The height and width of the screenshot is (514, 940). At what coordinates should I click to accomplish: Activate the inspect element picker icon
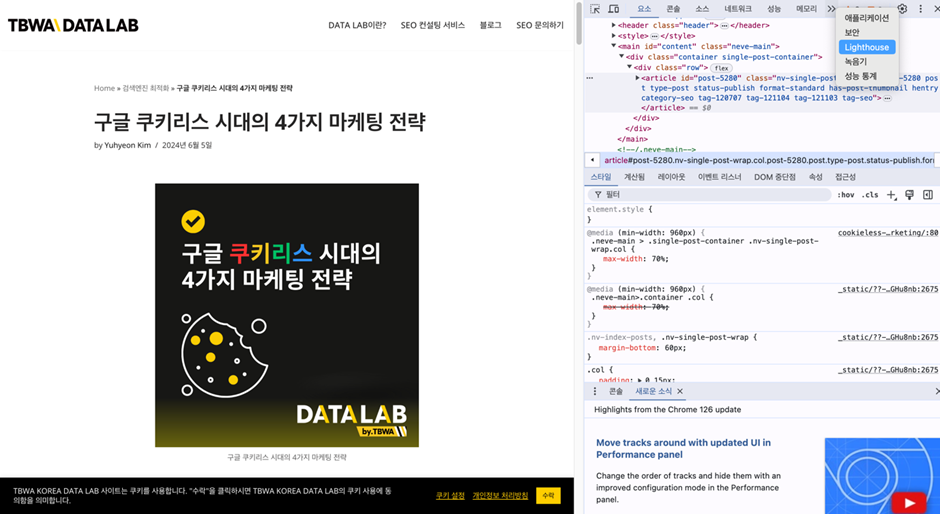[595, 8]
